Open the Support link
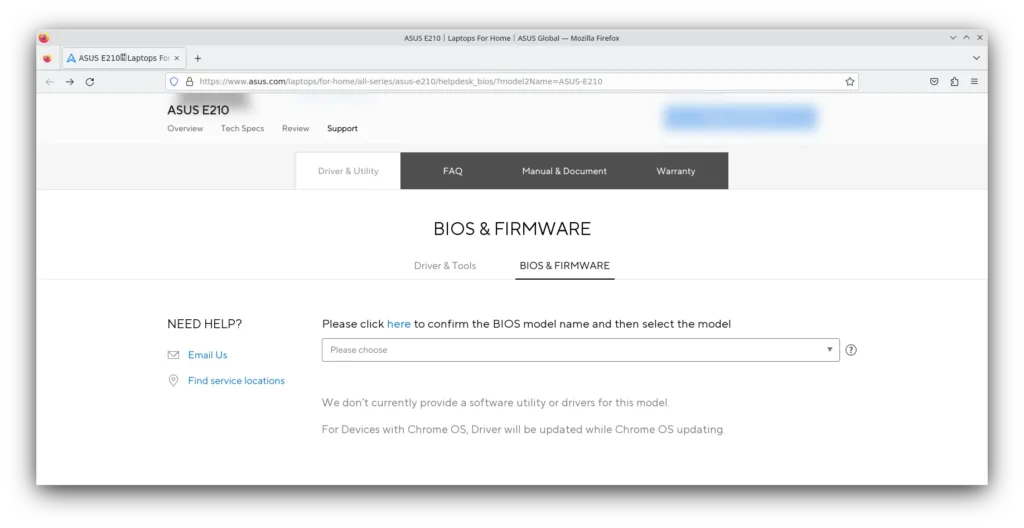The height and width of the screenshot is (528, 1024). click(x=342, y=129)
